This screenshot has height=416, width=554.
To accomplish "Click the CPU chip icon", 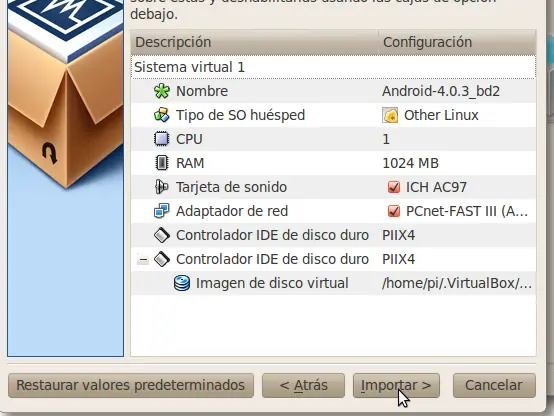I will pyautogui.click(x=162, y=139).
